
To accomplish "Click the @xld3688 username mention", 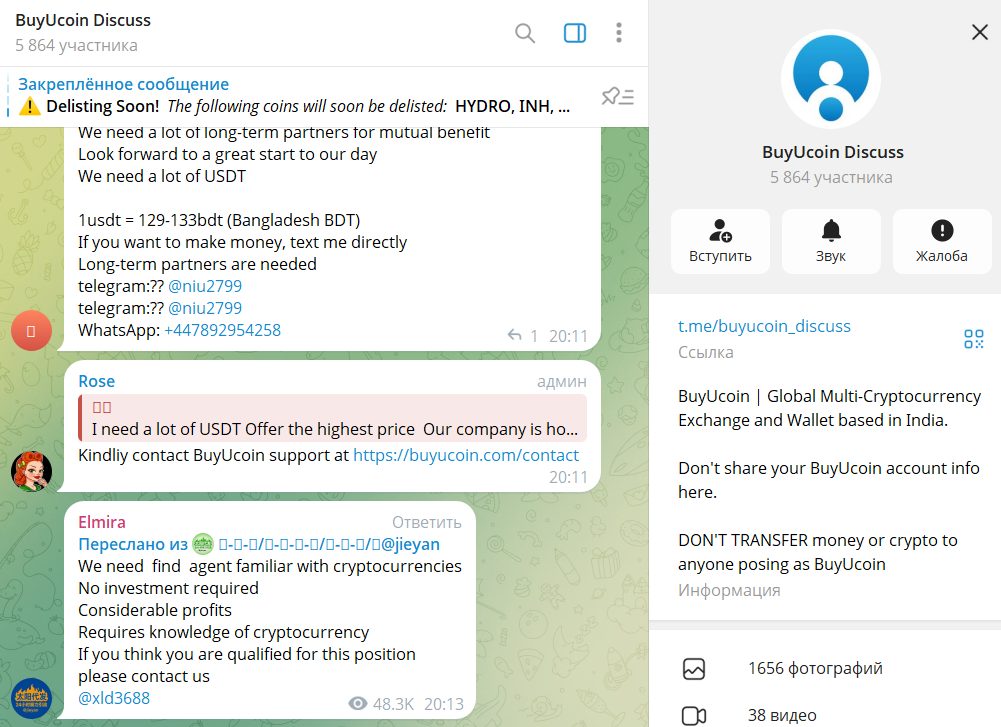I will 114,698.
